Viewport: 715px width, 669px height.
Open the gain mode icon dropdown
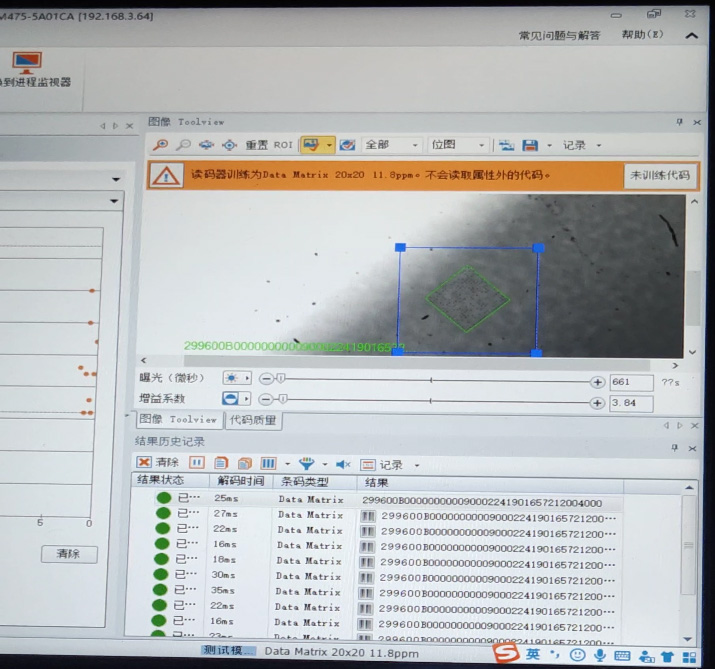(236, 399)
